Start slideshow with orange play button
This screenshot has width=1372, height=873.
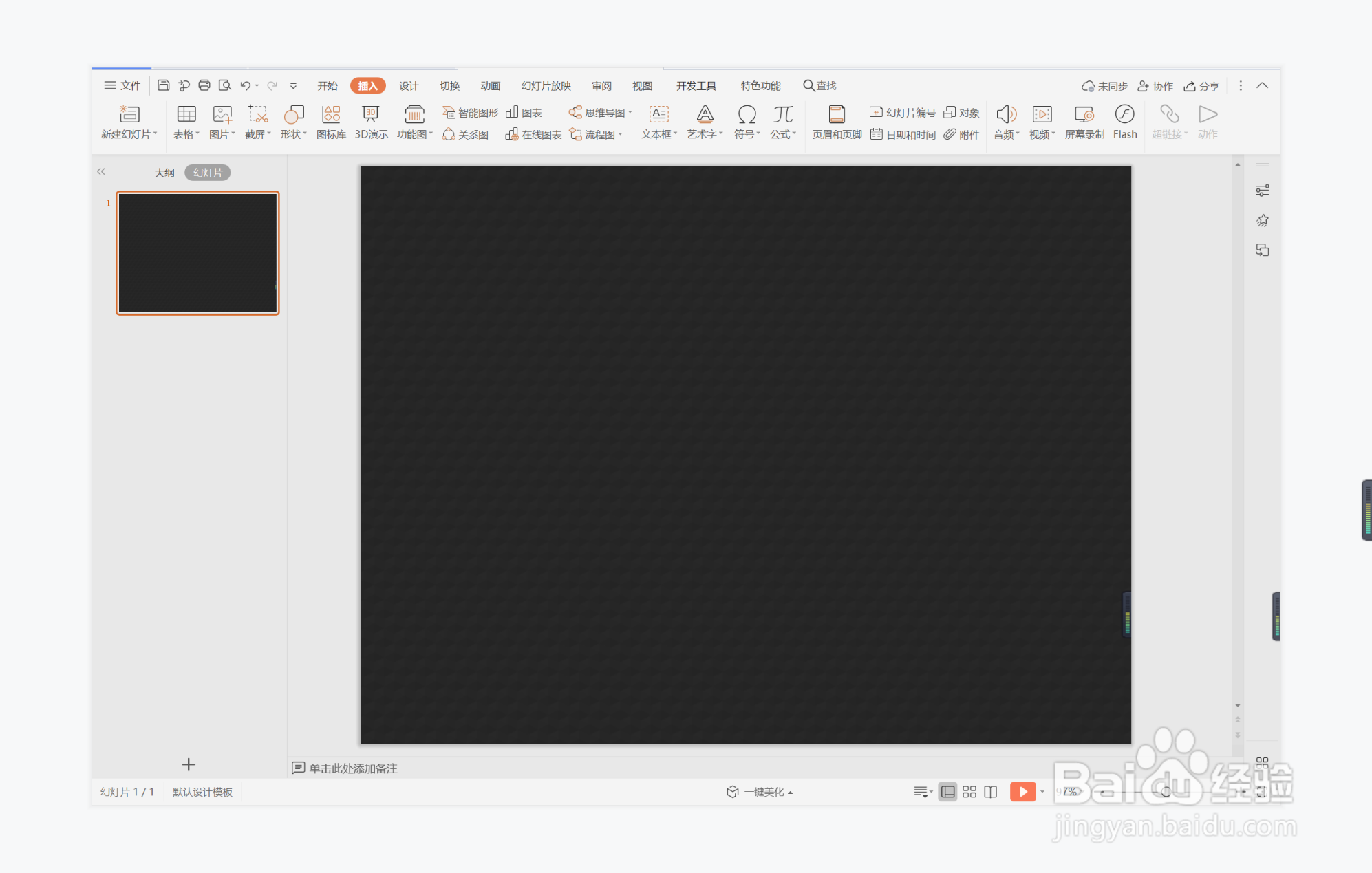1022,792
